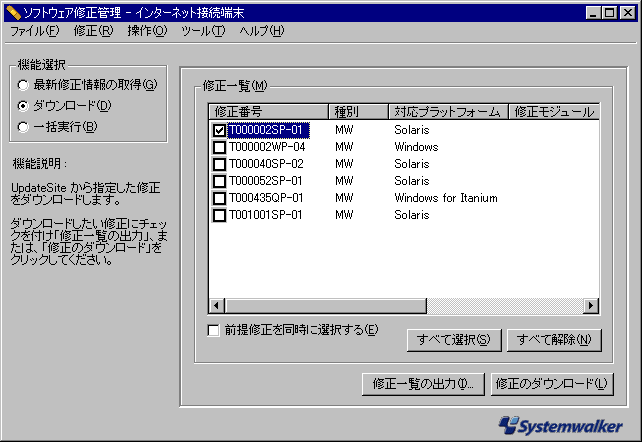Select row text T000435QP-01
This screenshot has height=442, width=642.
tap(266, 198)
